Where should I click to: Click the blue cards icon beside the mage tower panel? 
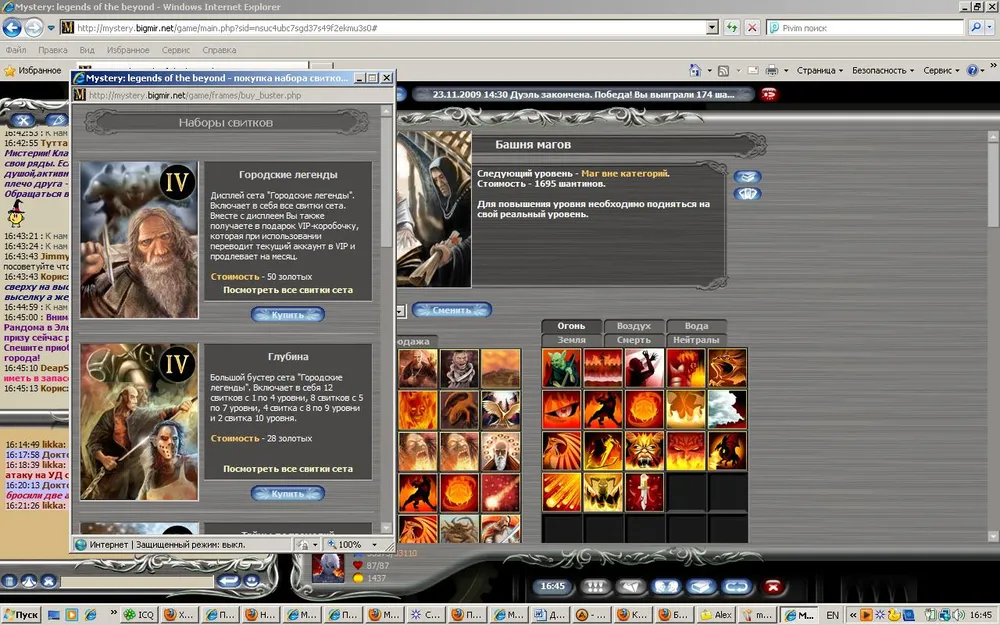coord(747,194)
